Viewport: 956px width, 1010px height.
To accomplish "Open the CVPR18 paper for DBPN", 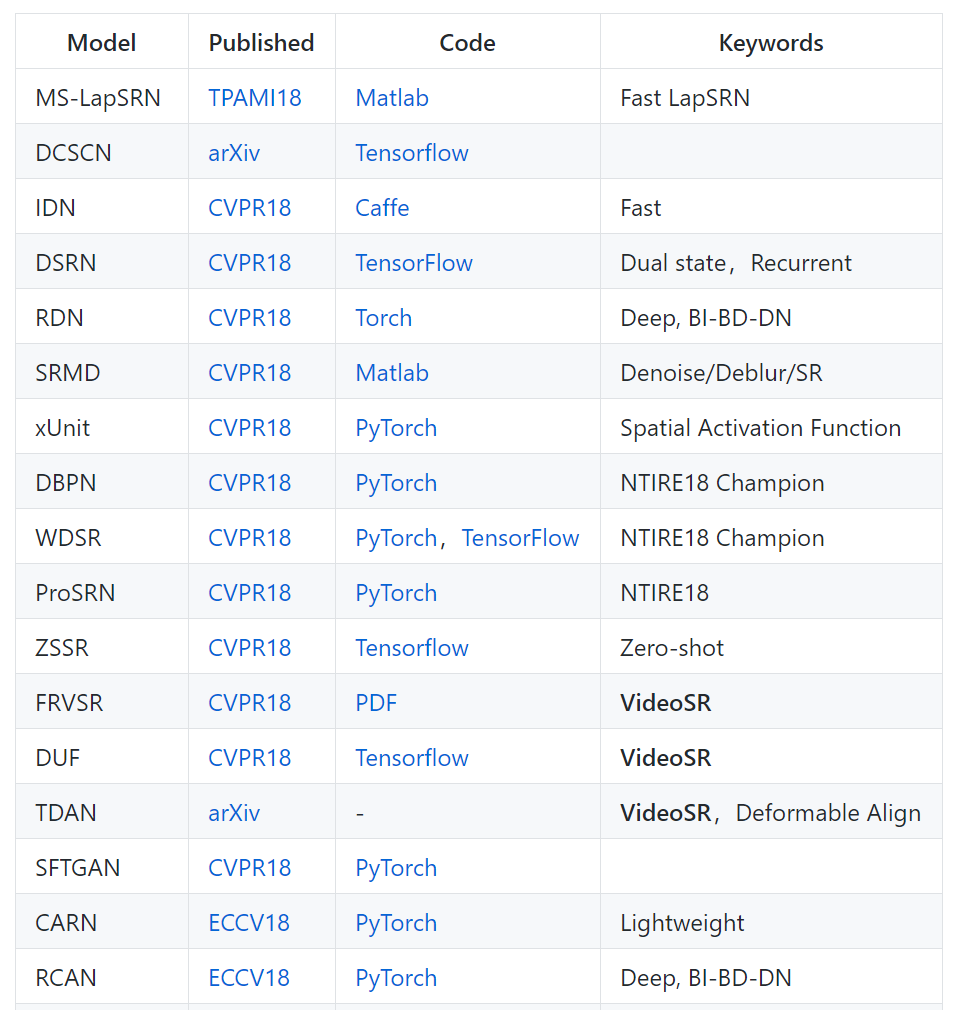I will pyautogui.click(x=249, y=483).
